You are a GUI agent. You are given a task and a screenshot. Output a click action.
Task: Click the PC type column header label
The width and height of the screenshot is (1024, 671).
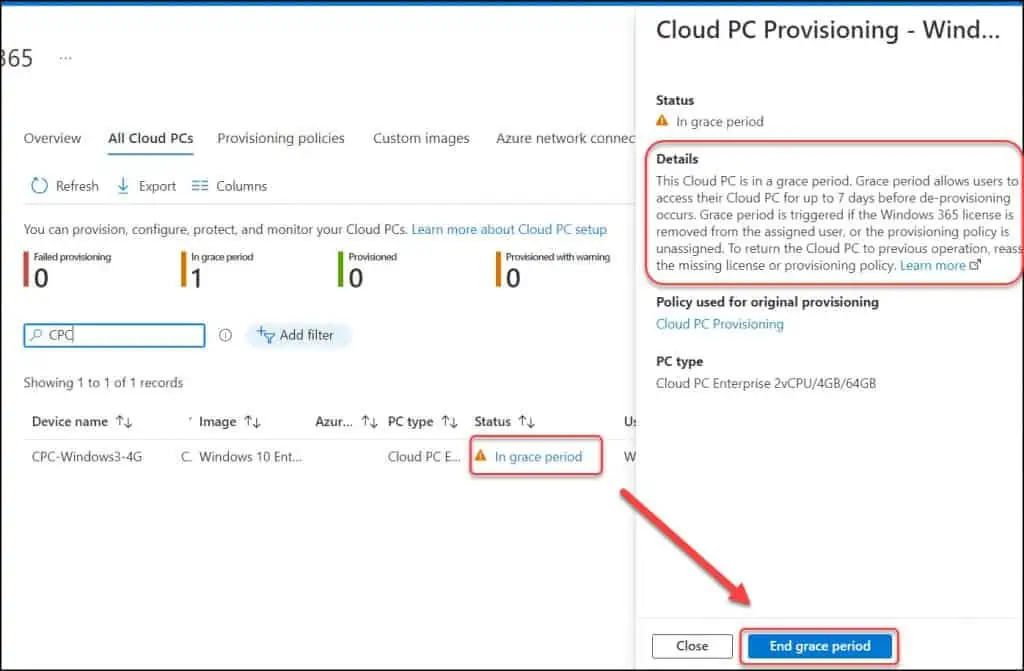(410, 421)
